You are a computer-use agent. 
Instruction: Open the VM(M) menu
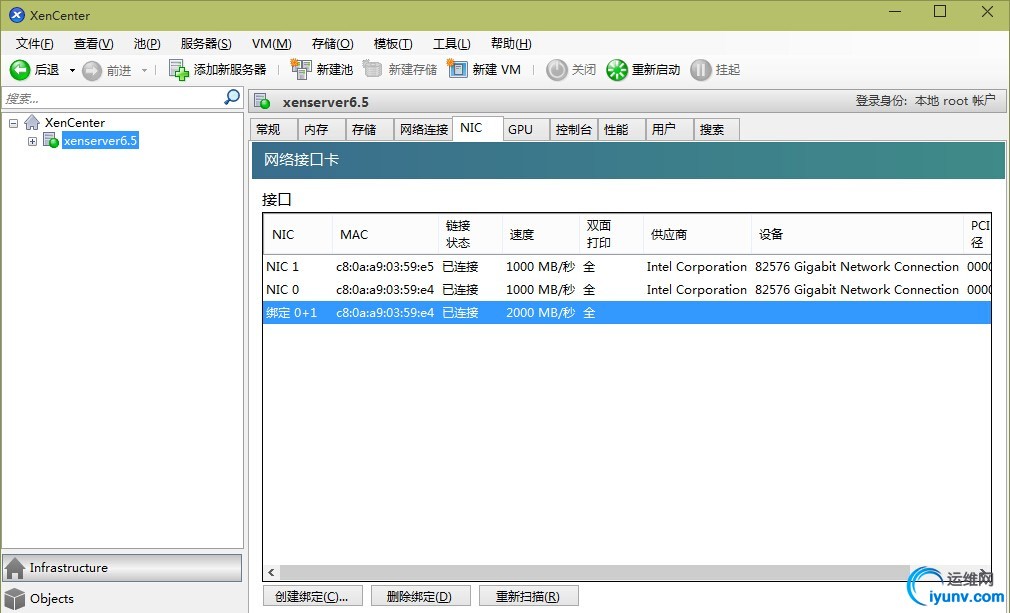272,44
